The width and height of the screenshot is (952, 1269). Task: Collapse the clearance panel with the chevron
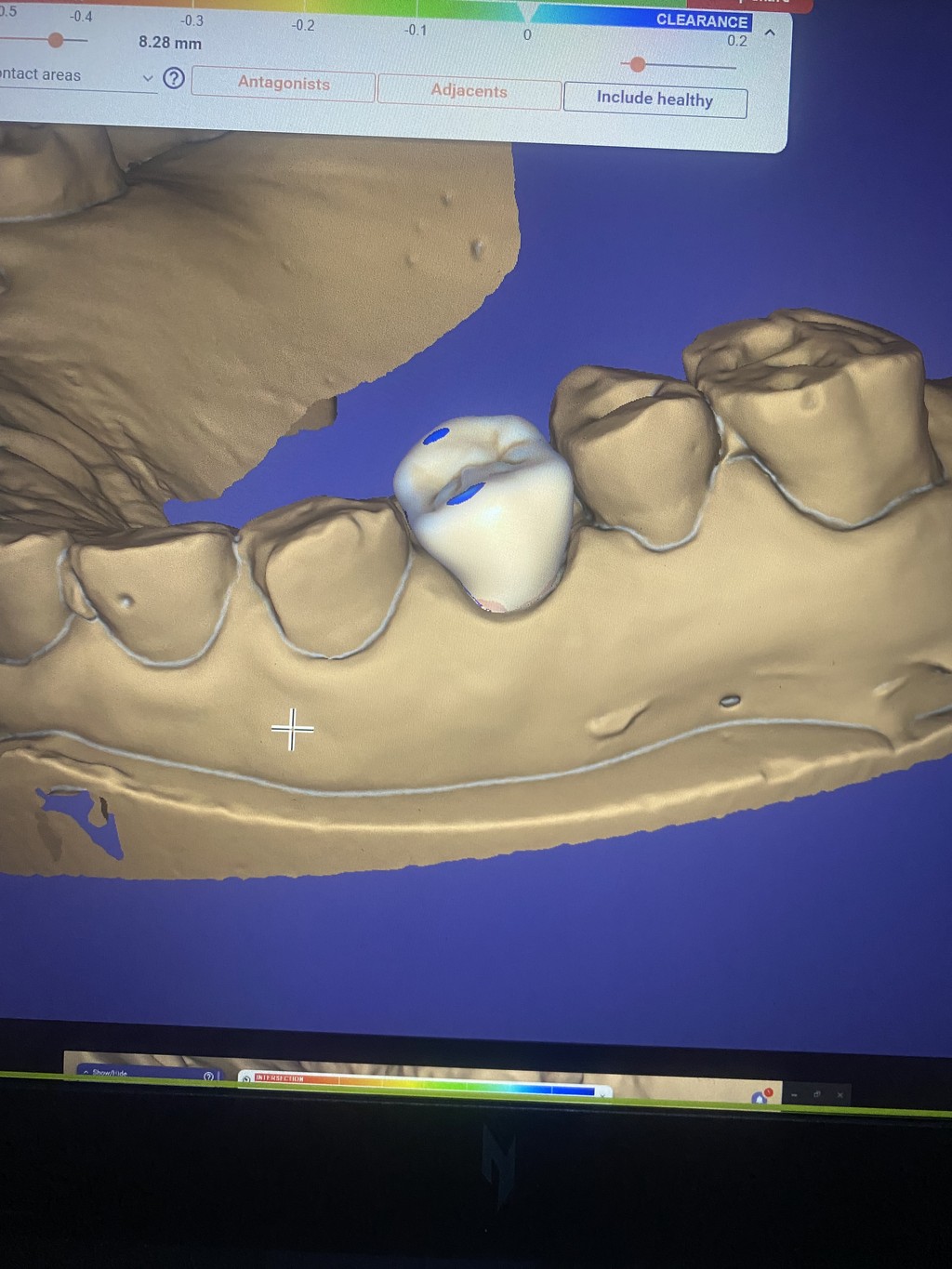point(770,33)
